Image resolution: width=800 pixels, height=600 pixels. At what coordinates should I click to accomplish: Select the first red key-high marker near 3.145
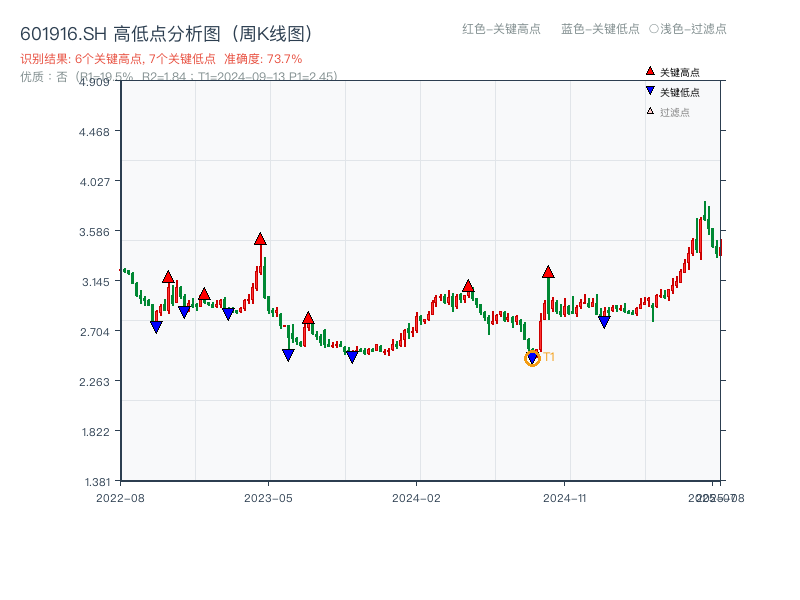168,277
